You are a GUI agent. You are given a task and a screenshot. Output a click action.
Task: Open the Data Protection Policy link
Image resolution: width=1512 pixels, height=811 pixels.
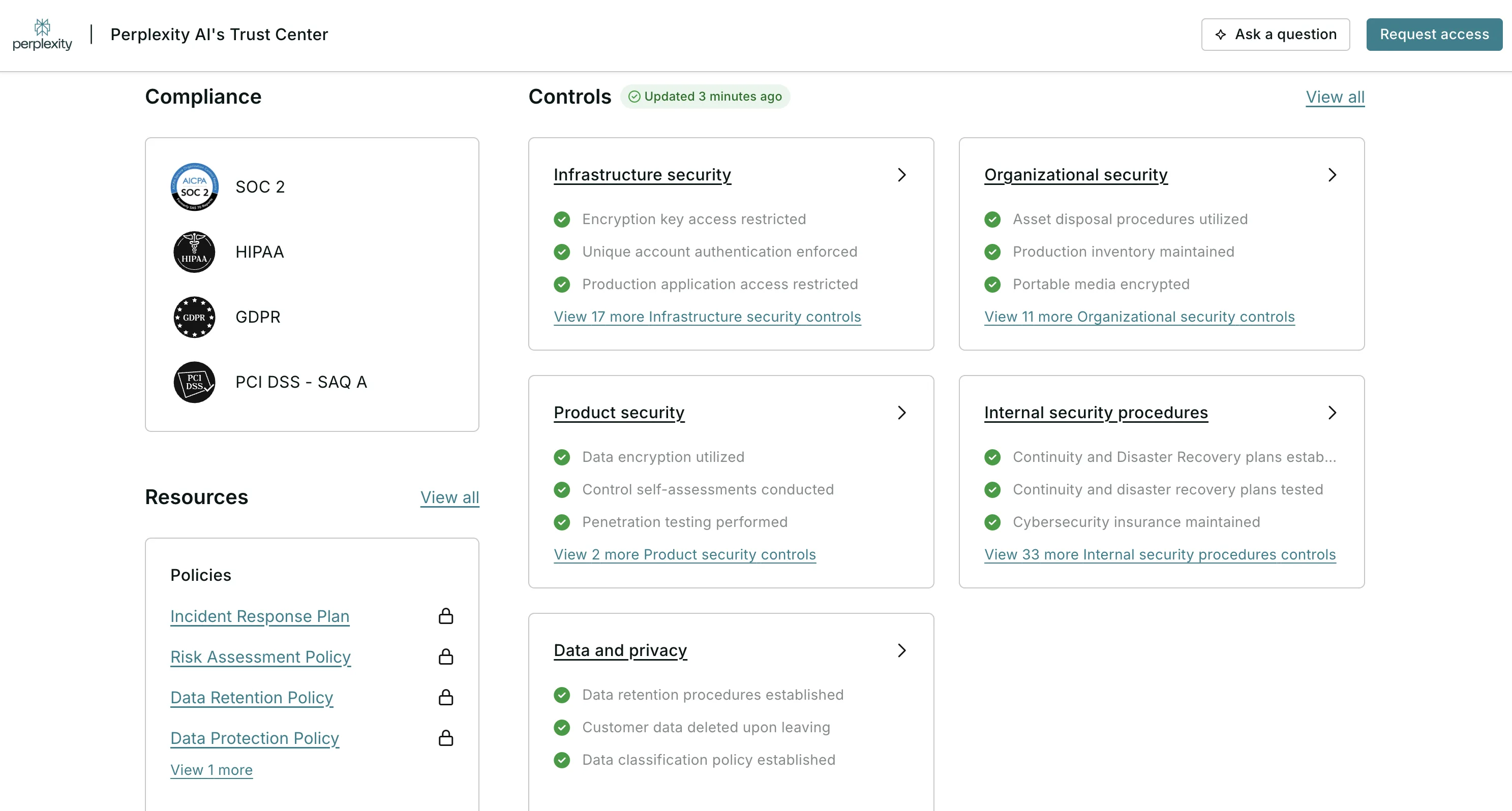[x=255, y=738]
